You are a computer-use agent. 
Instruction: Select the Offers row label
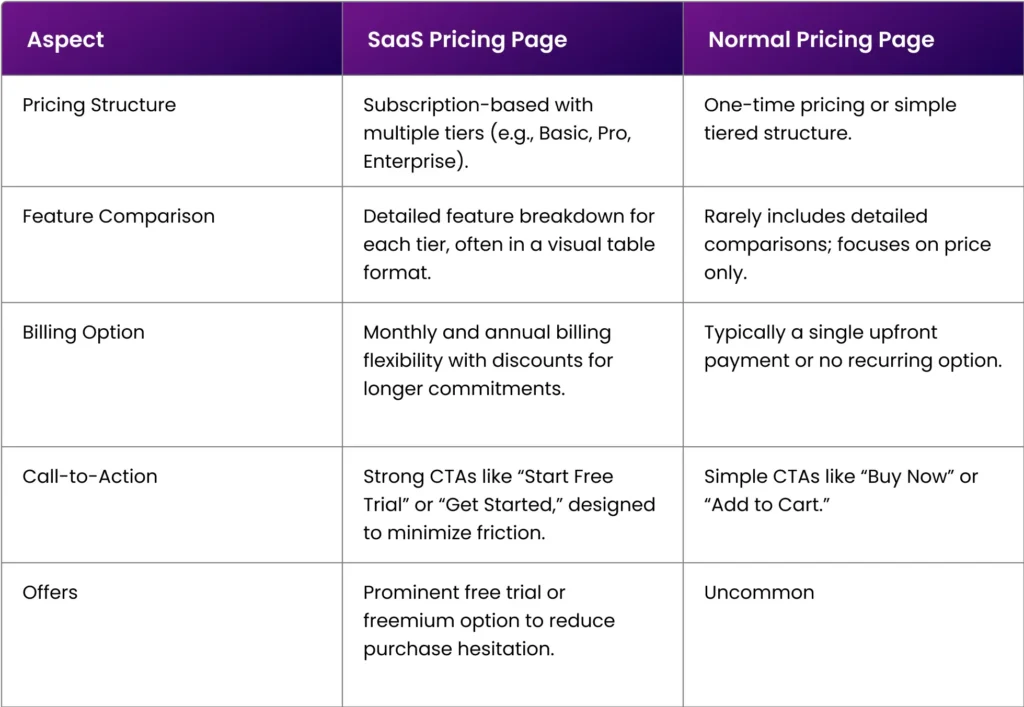click(x=50, y=592)
